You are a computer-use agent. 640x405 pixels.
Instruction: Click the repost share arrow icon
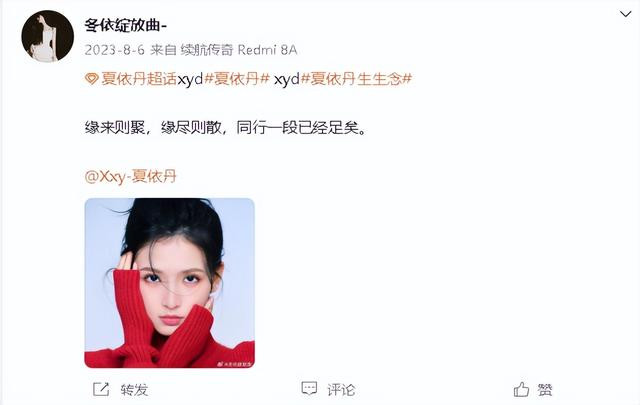[101, 389]
